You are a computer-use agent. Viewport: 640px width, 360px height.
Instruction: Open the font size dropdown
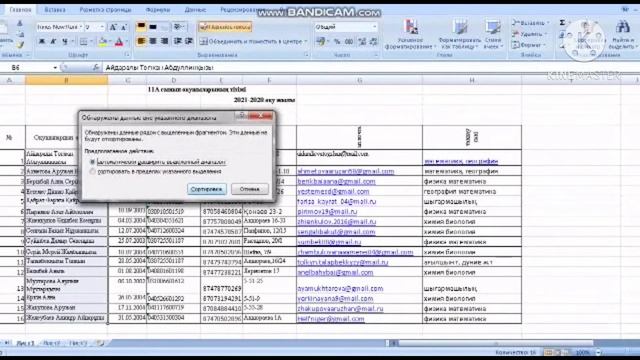(102, 27)
